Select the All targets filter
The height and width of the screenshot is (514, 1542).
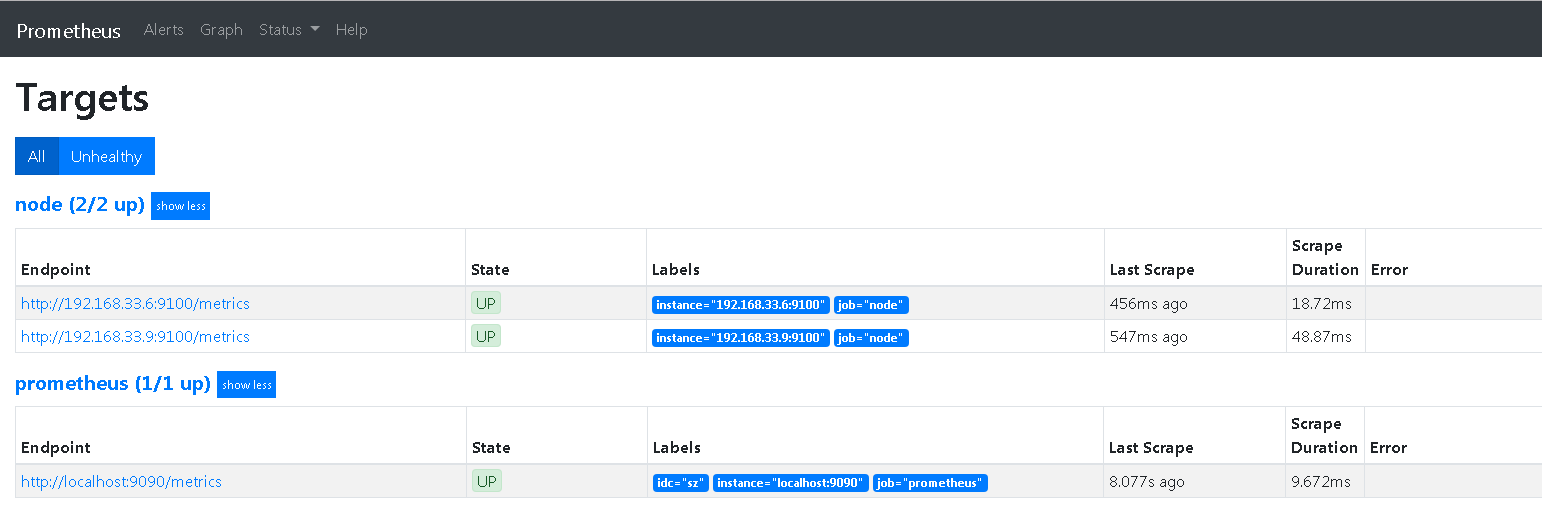point(37,156)
